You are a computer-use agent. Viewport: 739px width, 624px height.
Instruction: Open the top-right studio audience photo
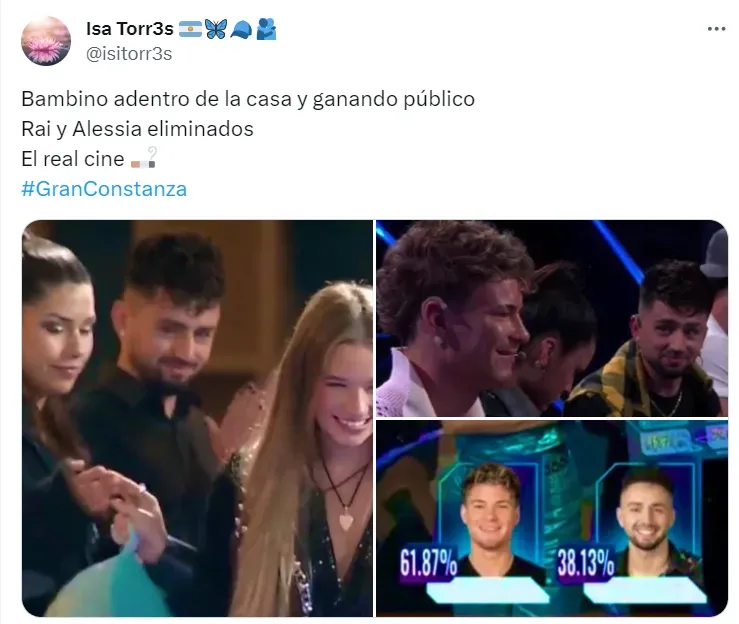pyautogui.click(x=552, y=319)
